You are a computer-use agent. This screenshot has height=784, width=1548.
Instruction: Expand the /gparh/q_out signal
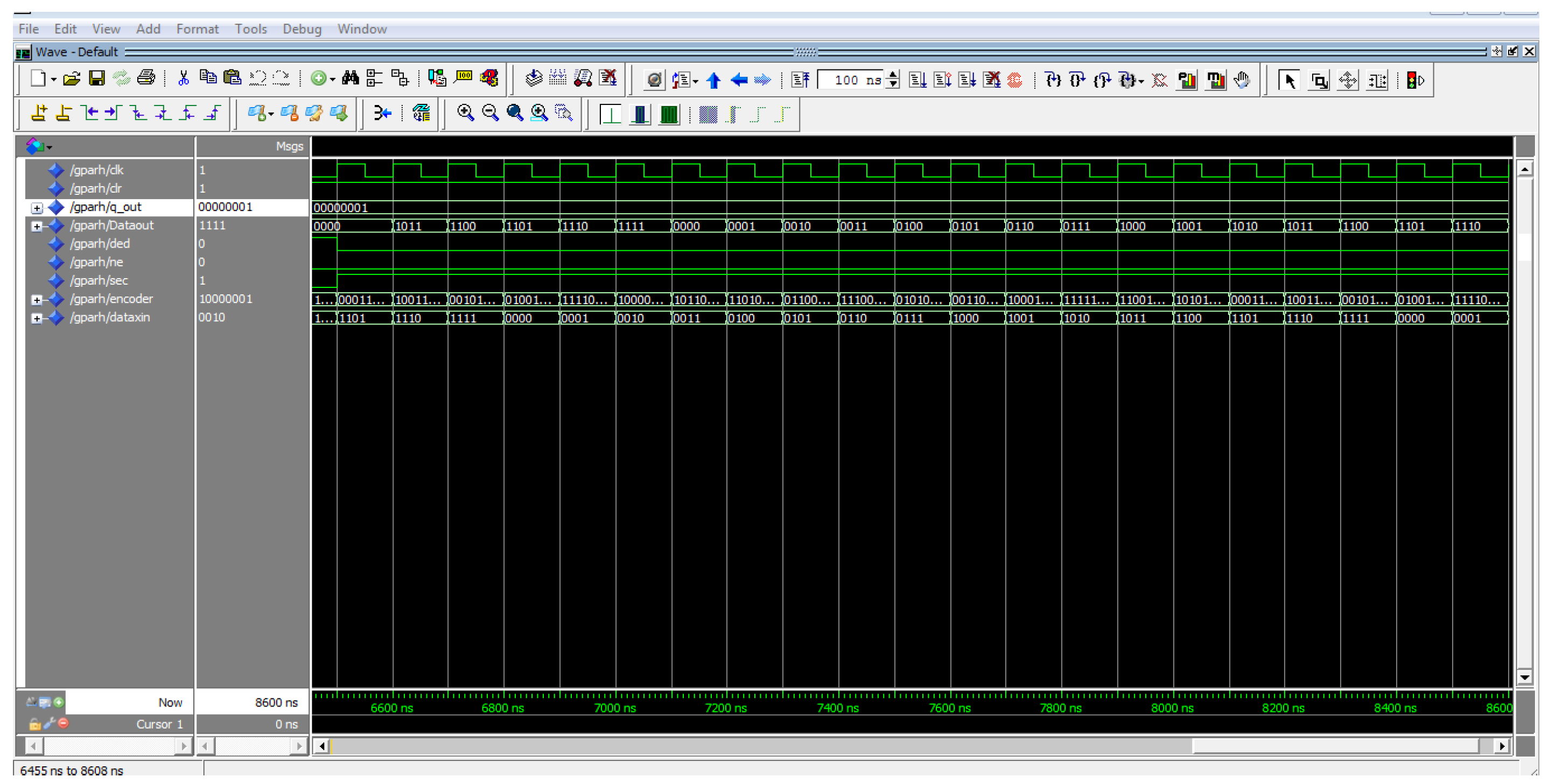tap(37, 208)
